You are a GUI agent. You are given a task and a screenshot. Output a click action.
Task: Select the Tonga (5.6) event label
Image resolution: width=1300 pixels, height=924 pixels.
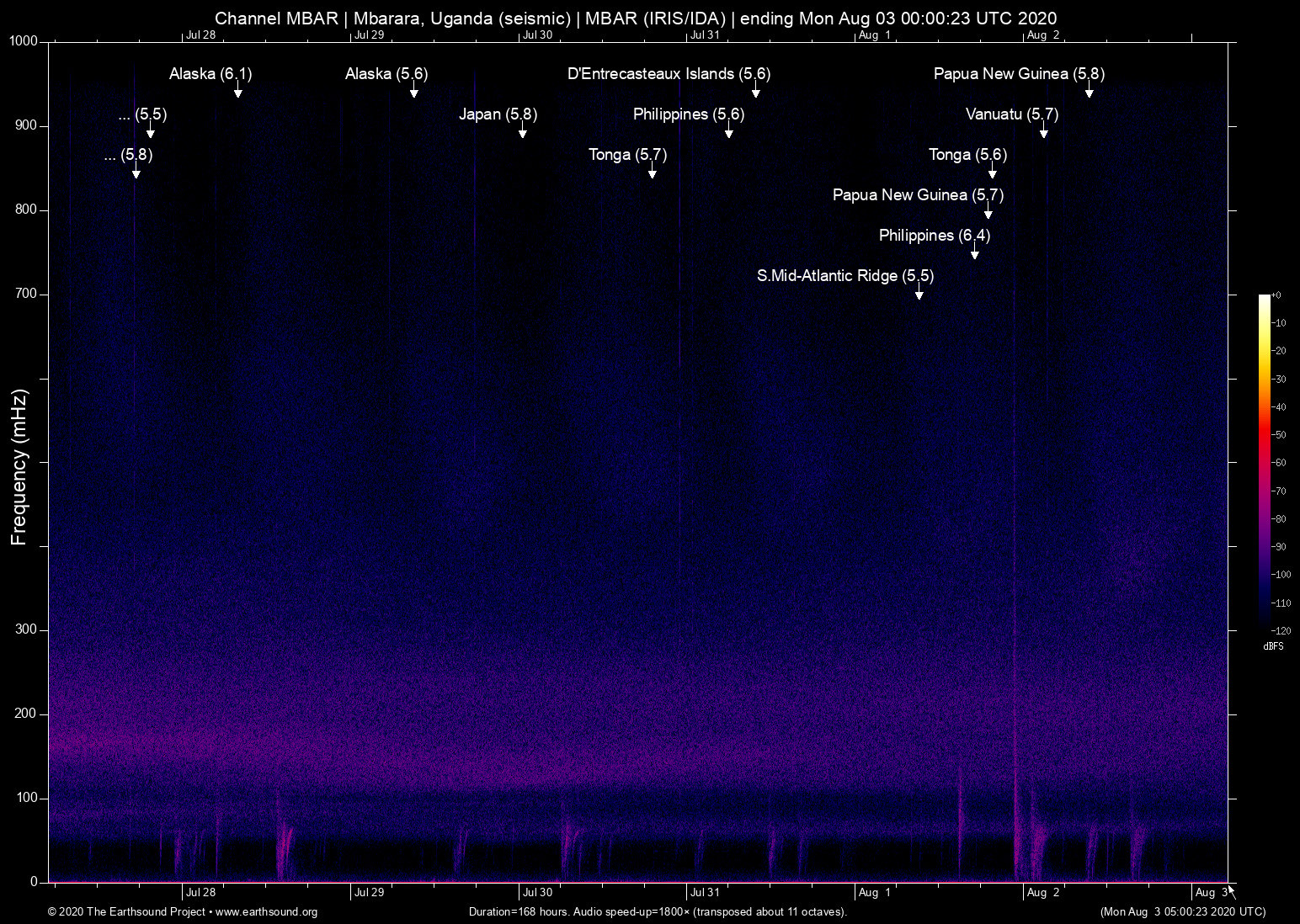[x=967, y=155]
